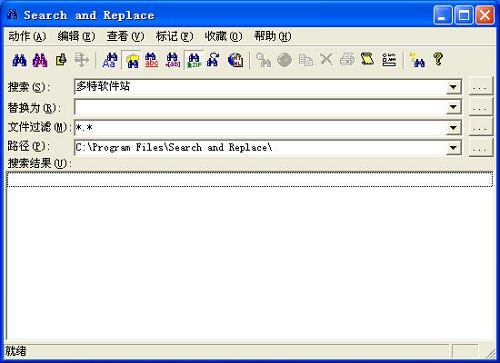Open the 编辑(E) menu

pos(76,36)
